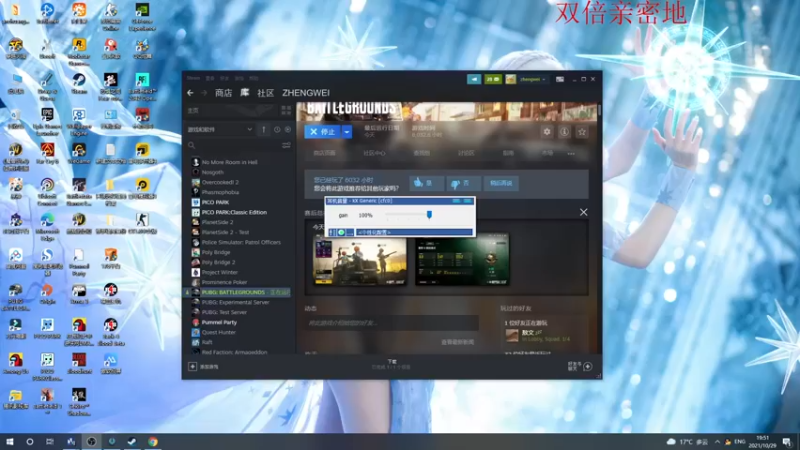Click the green circle icon in volume popup
This screenshot has height=450, width=800.
(341, 232)
